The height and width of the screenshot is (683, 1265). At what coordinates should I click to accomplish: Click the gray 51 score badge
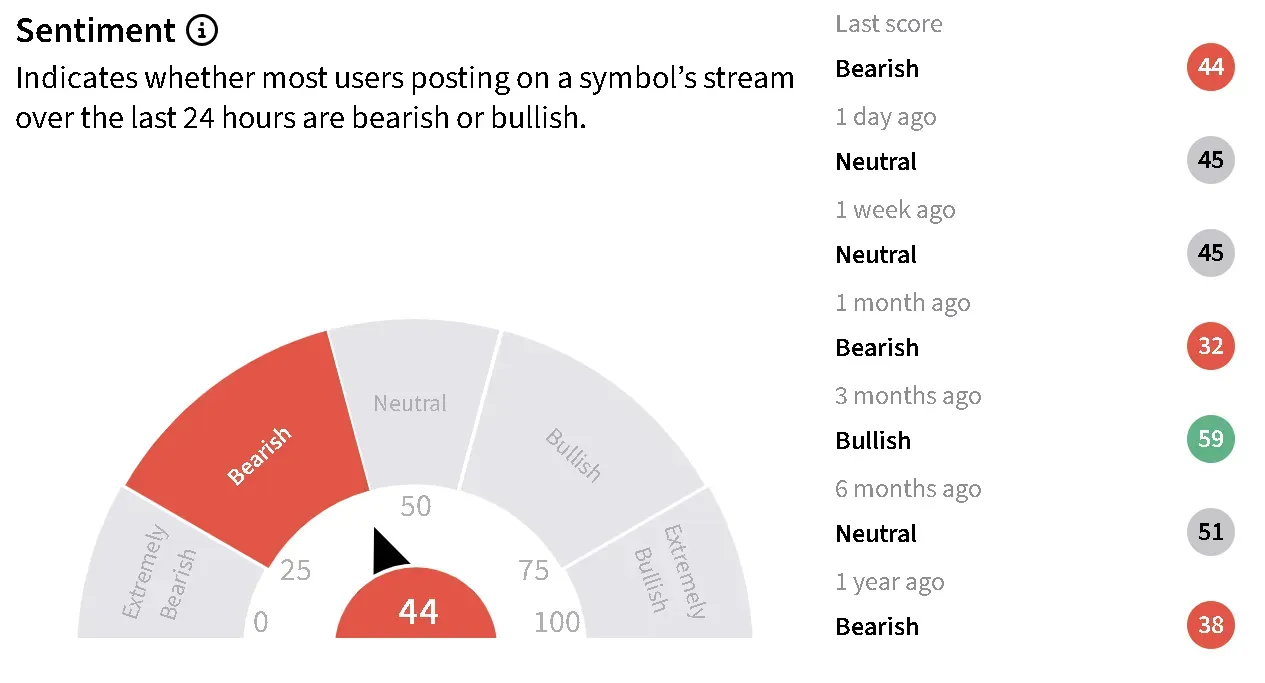tap(1211, 532)
